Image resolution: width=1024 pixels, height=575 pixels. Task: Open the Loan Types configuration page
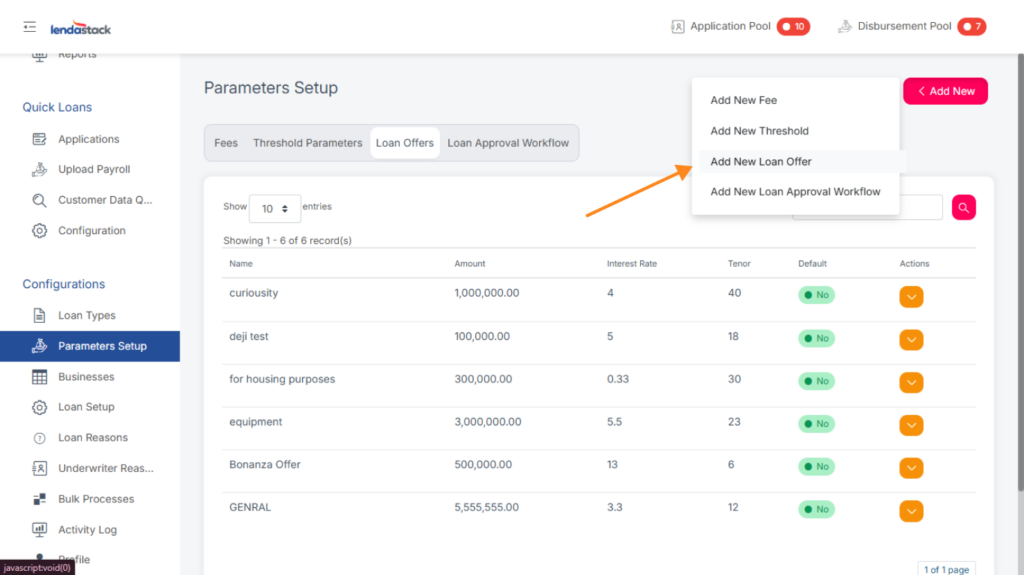click(x=86, y=315)
